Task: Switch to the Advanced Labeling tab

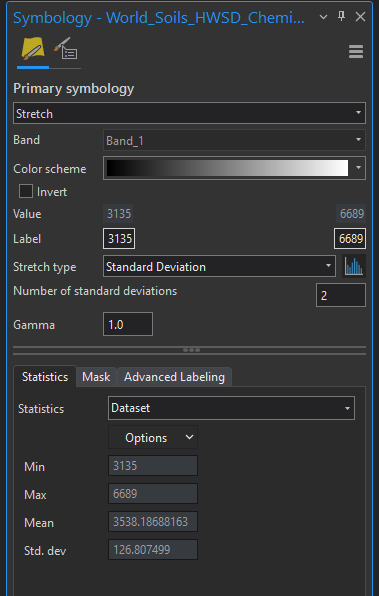Action: tap(174, 377)
